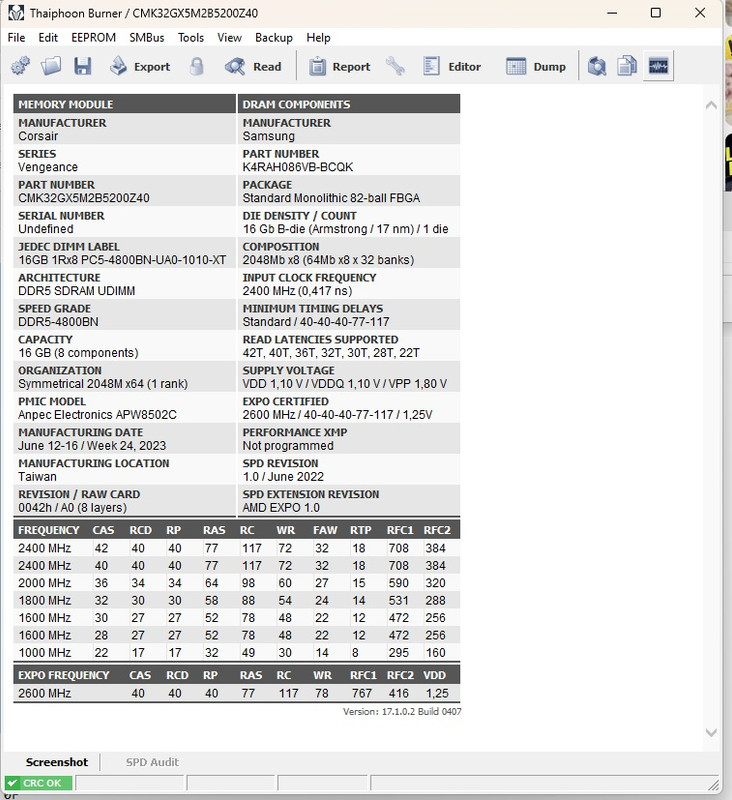732x800 pixels.
Task: Click part number CMK32GX5M2B5200Z40 value
Action: click(84, 198)
